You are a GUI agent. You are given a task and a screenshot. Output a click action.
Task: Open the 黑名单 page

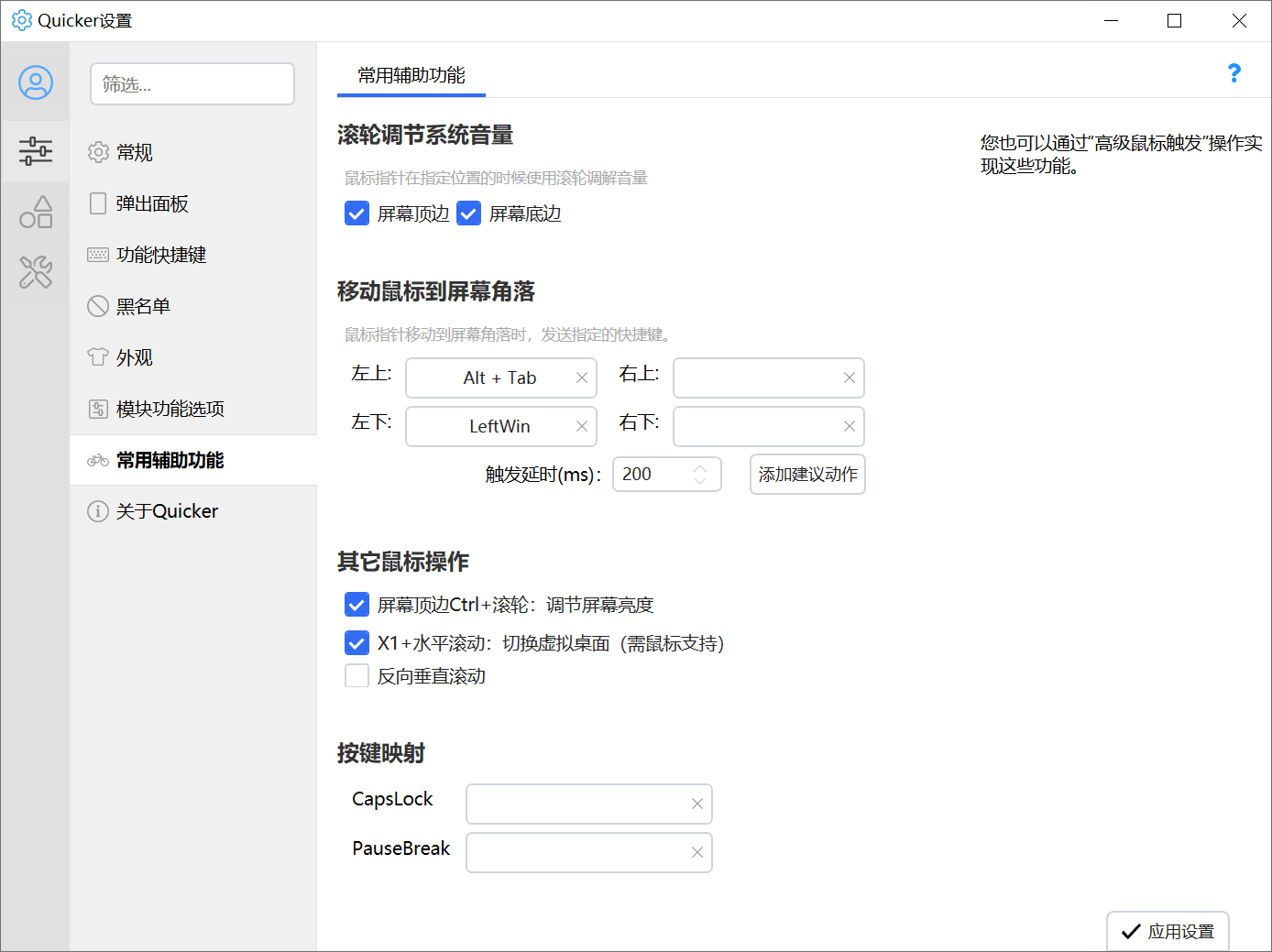click(193, 306)
